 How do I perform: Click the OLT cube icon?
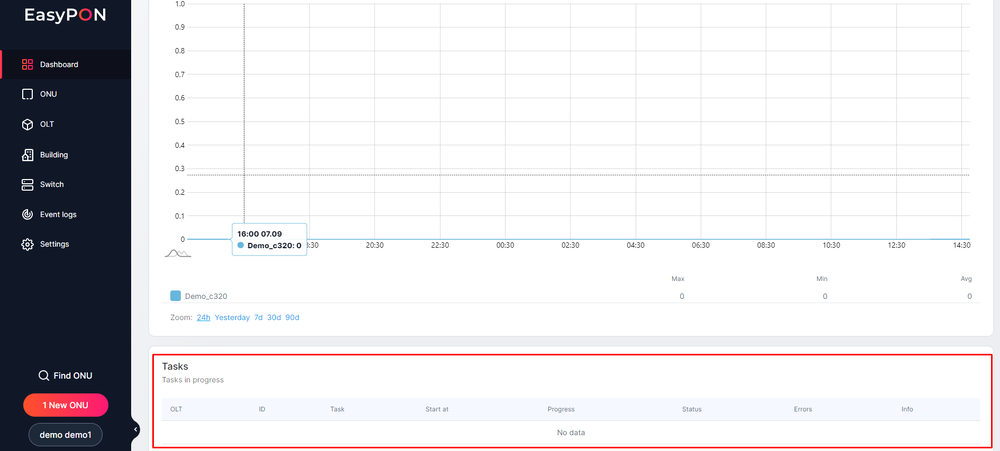pyautogui.click(x=28, y=125)
